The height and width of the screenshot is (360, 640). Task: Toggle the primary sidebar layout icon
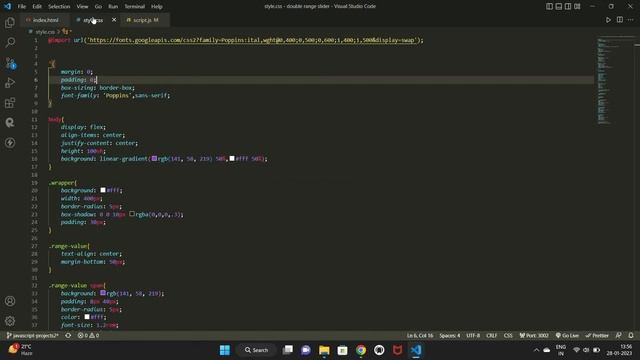coord(549,6)
